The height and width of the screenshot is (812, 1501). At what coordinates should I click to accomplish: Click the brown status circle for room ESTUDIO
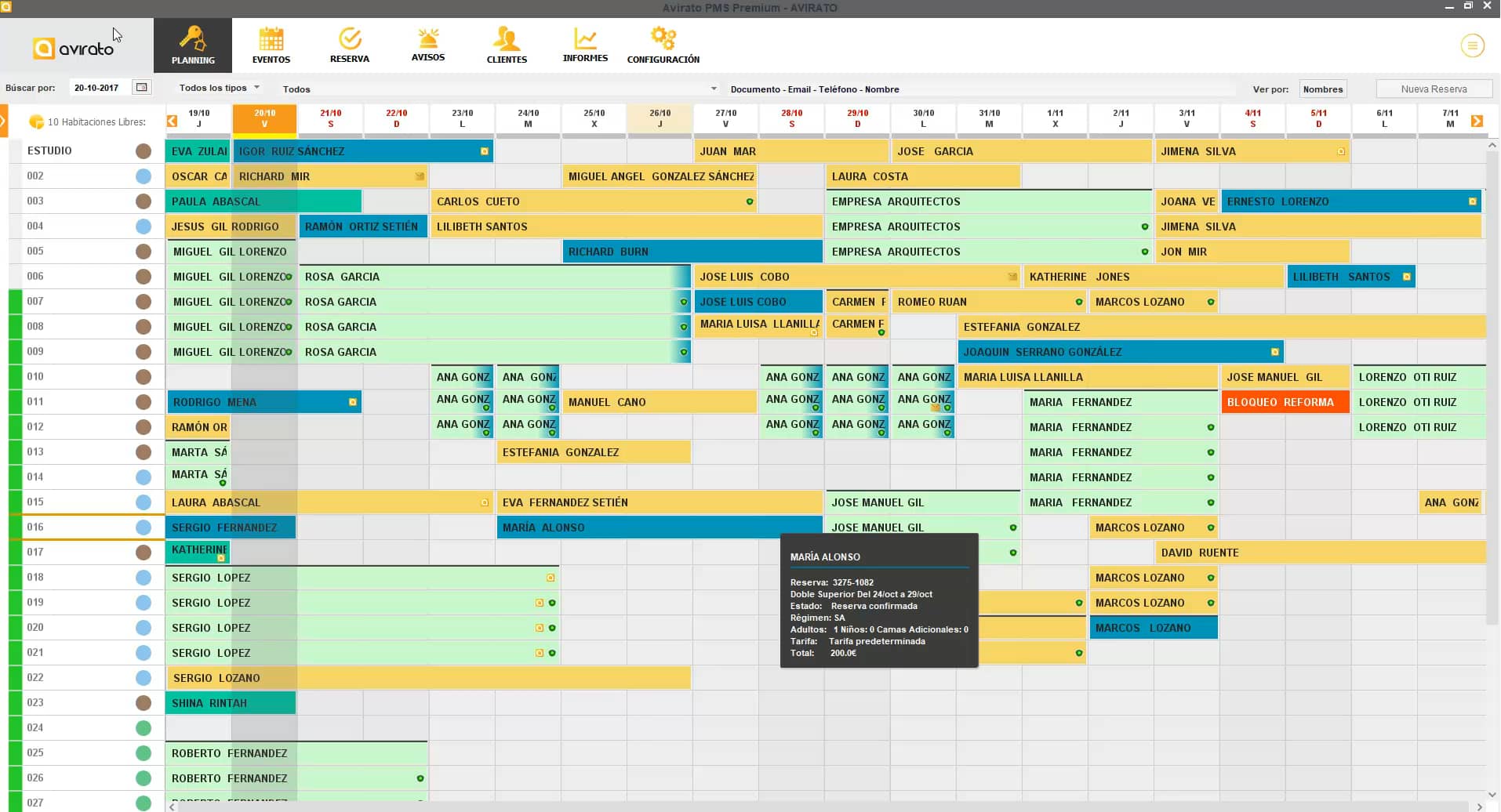tap(144, 151)
